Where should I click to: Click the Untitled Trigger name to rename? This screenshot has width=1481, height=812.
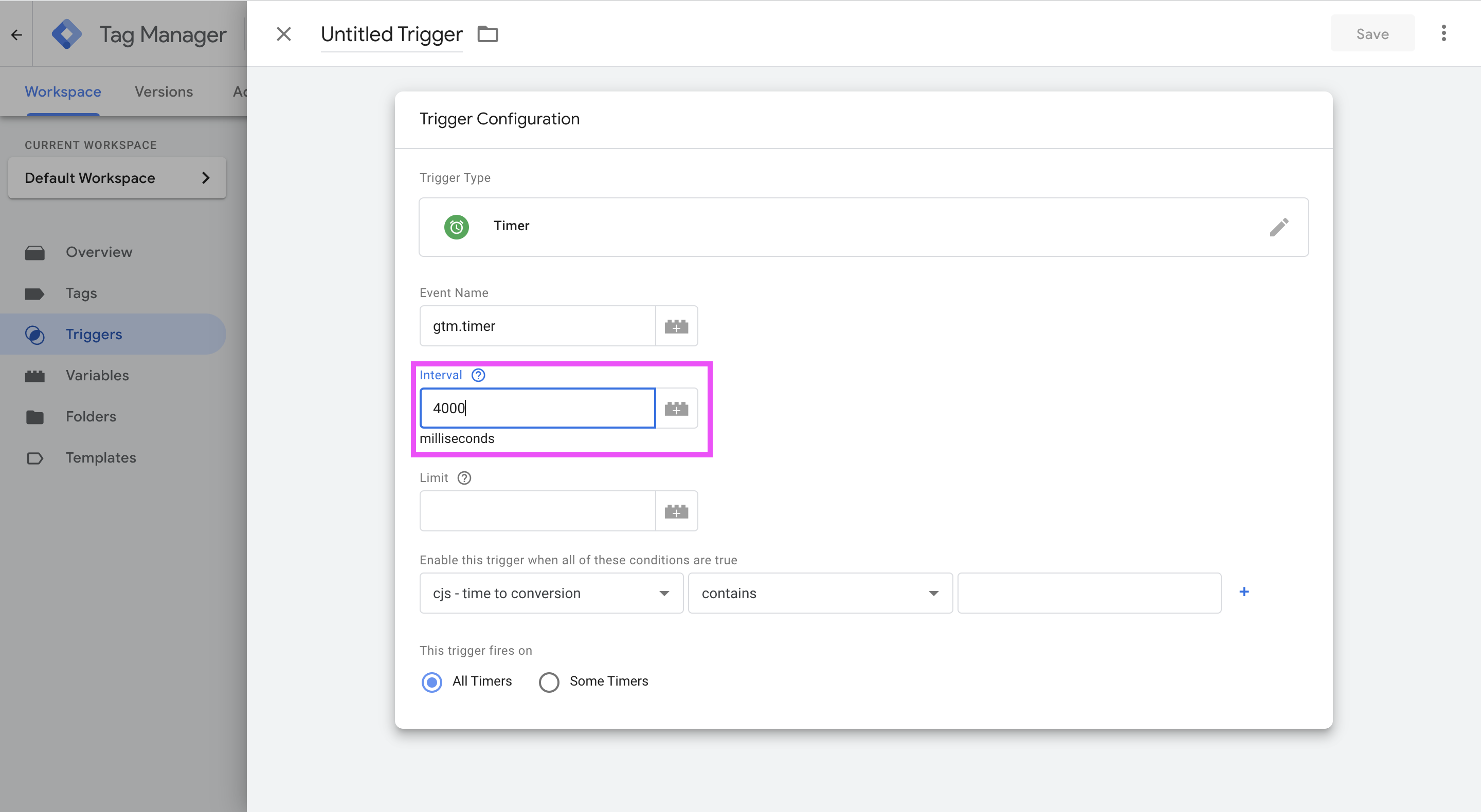pos(391,34)
